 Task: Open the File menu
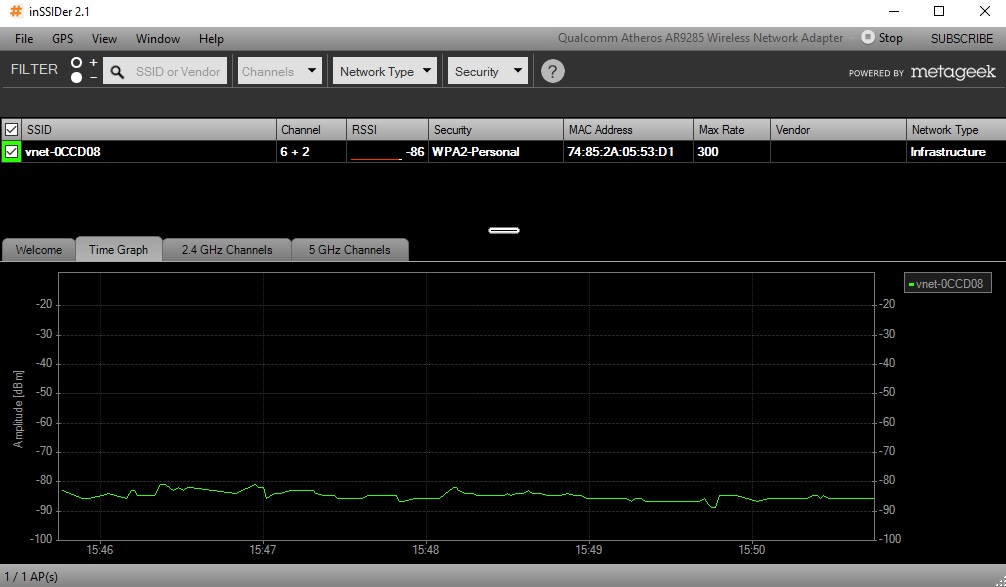[24, 38]
